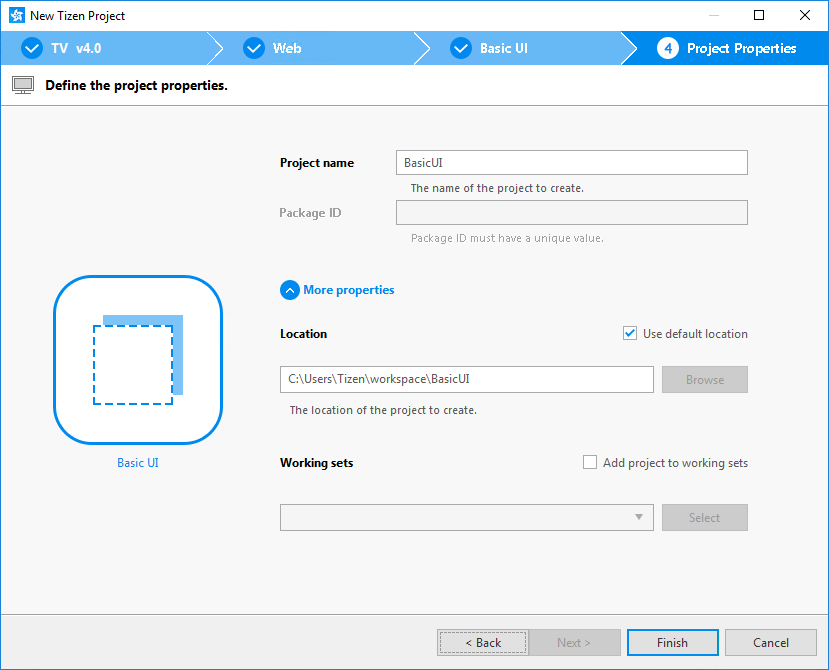Click the TV v4.0 step checkmark icon
Screen dimensions: 829x670
(32, 48)
